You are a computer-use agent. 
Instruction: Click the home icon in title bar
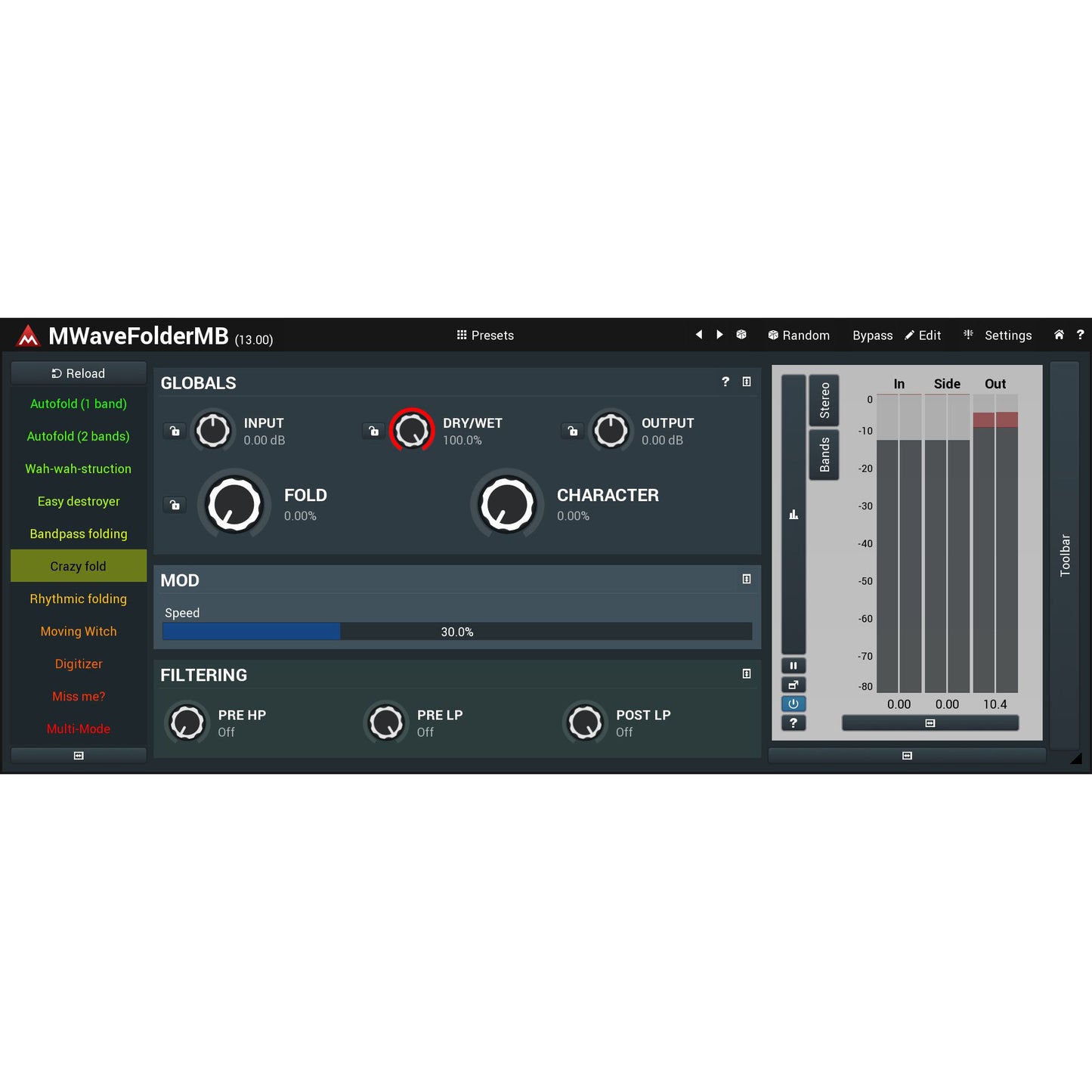[x=1059, y=335]
